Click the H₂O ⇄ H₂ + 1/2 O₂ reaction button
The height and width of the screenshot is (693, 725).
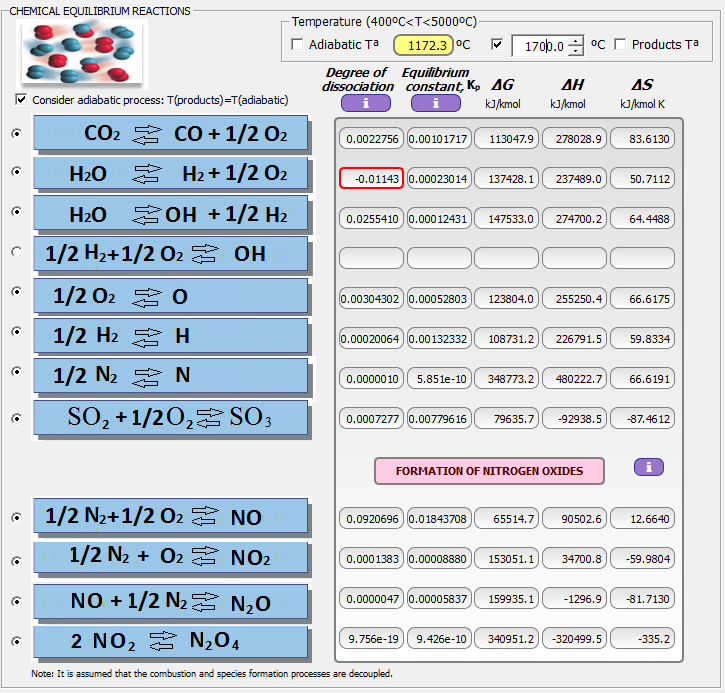[170, 174]
